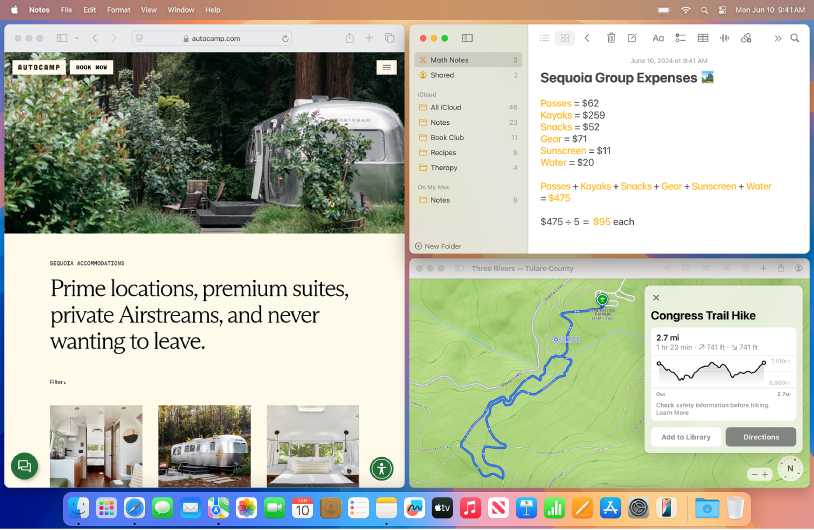814x530 pixels.
Task: Select the Book Club folder in Notes
Action: (447, 137)
